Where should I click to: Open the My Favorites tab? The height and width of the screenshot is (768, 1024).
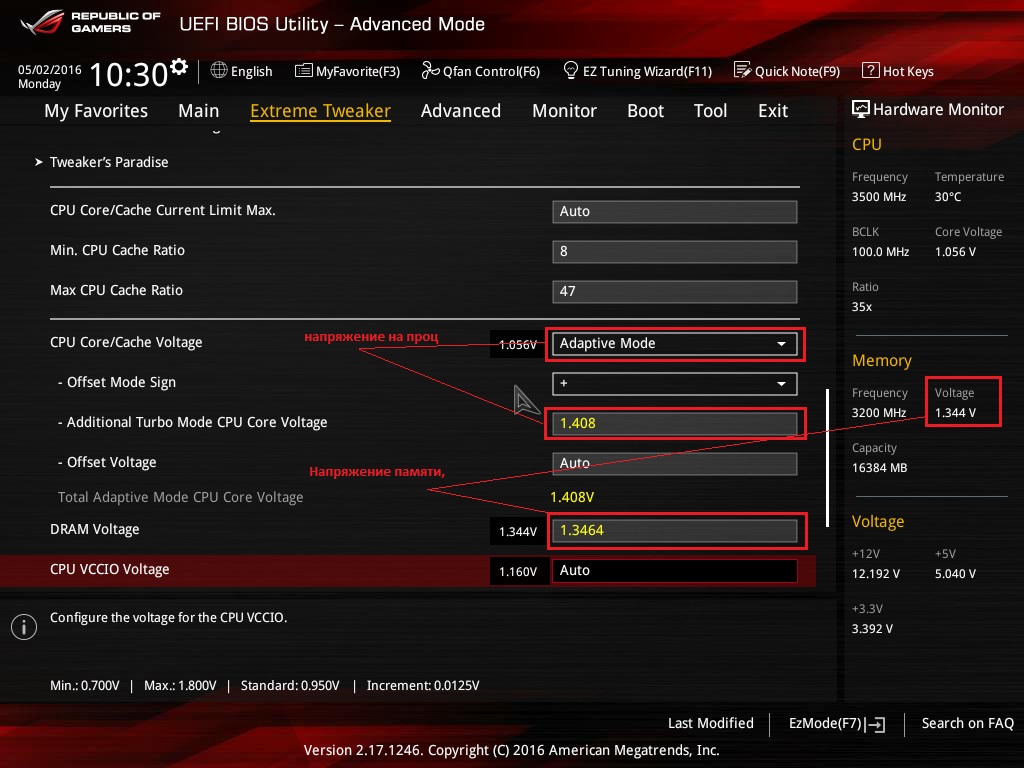(x=96, y=111)
